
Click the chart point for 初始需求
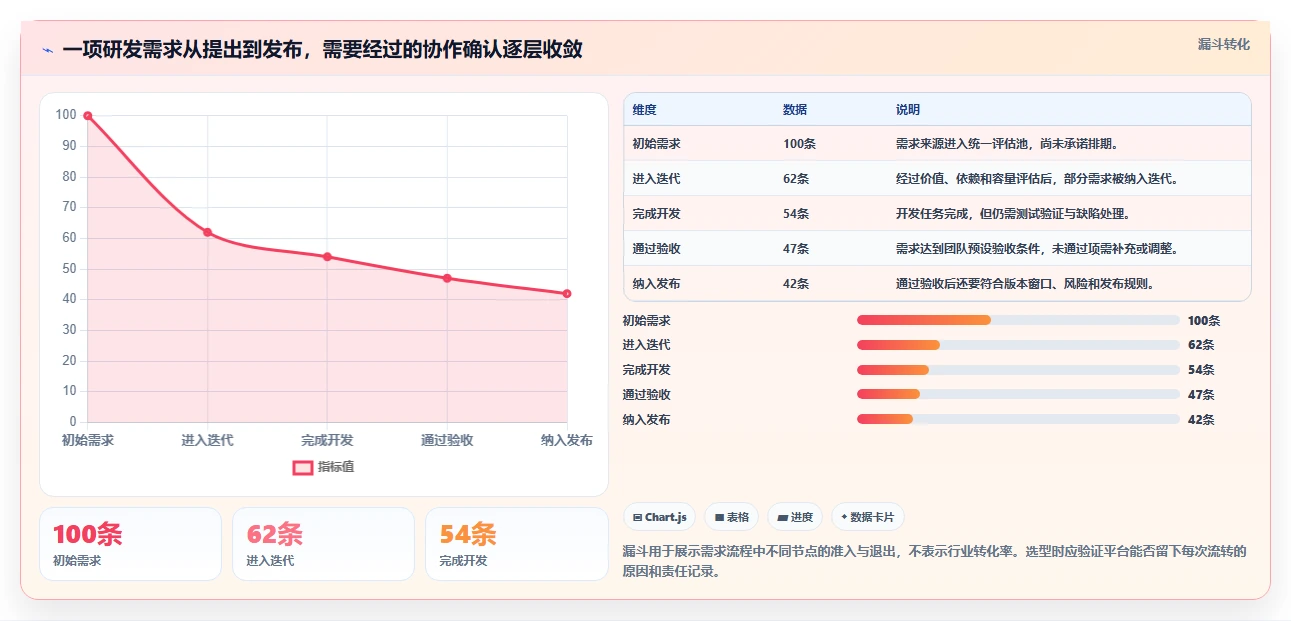88,116
